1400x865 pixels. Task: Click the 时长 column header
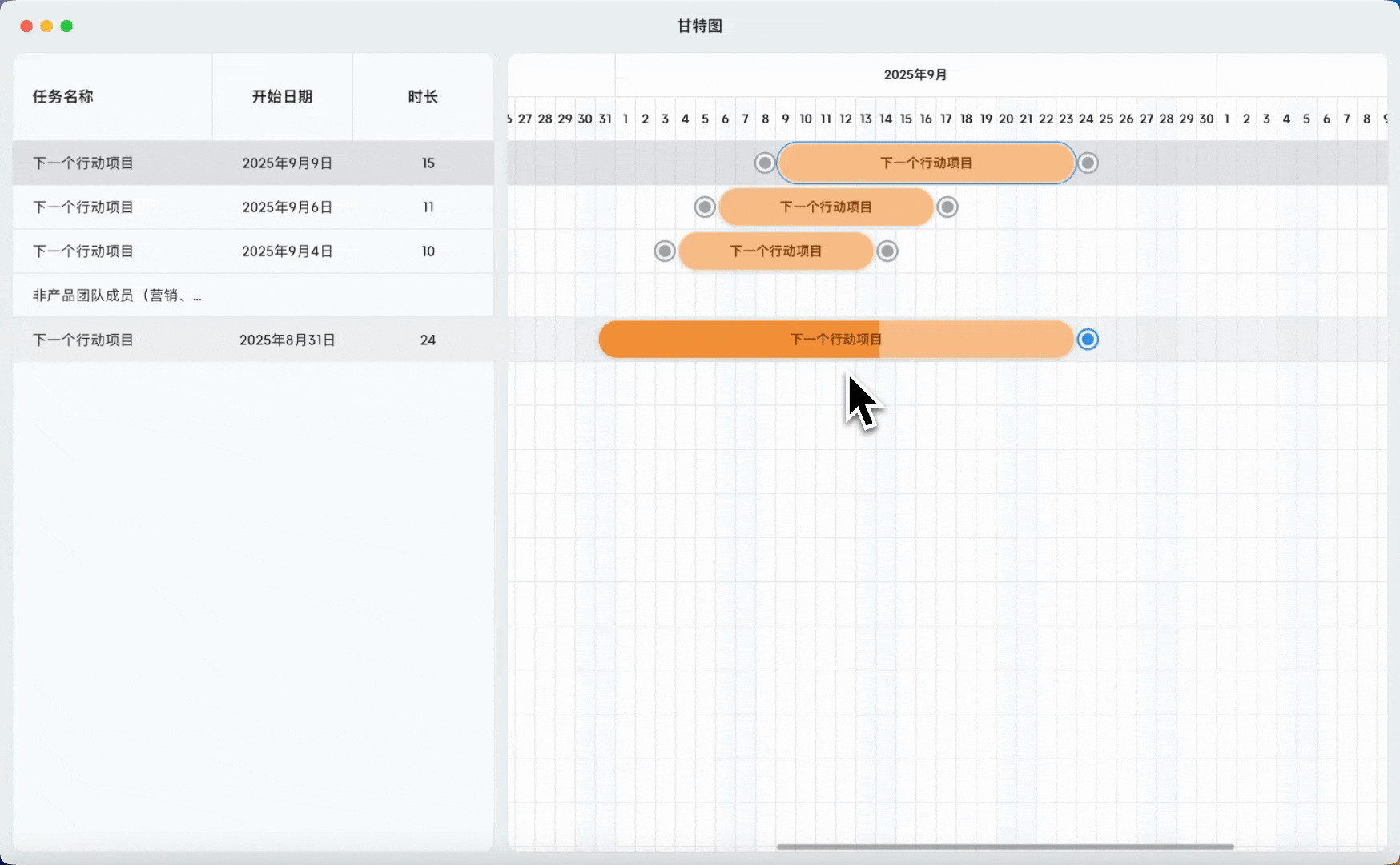point(423,97)
